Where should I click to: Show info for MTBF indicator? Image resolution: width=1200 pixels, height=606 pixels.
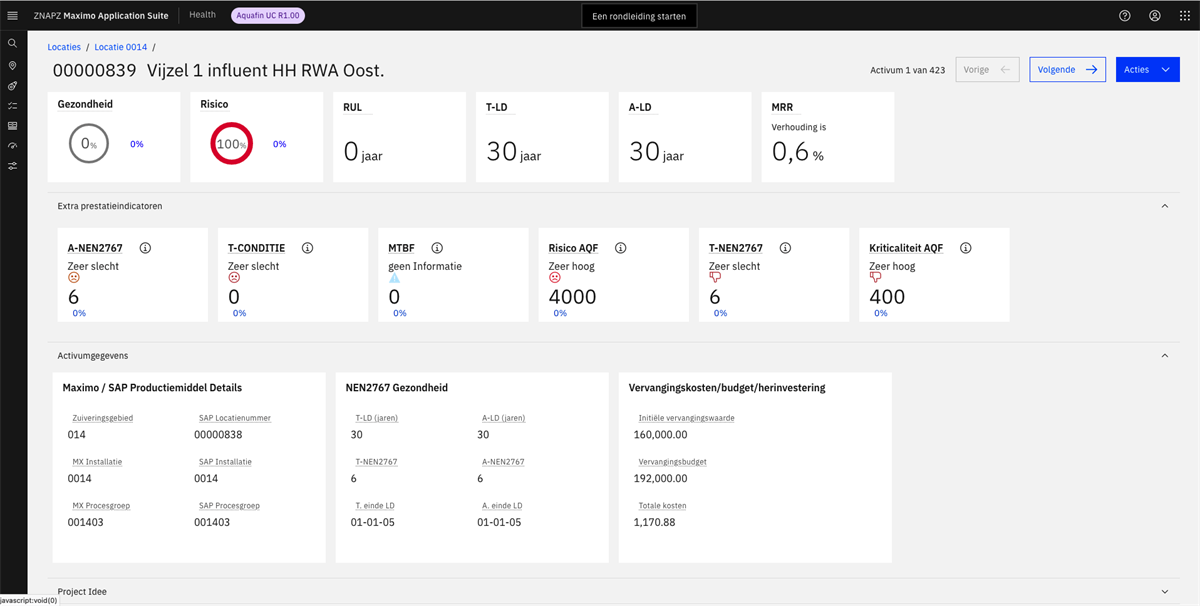click(437, 248)
